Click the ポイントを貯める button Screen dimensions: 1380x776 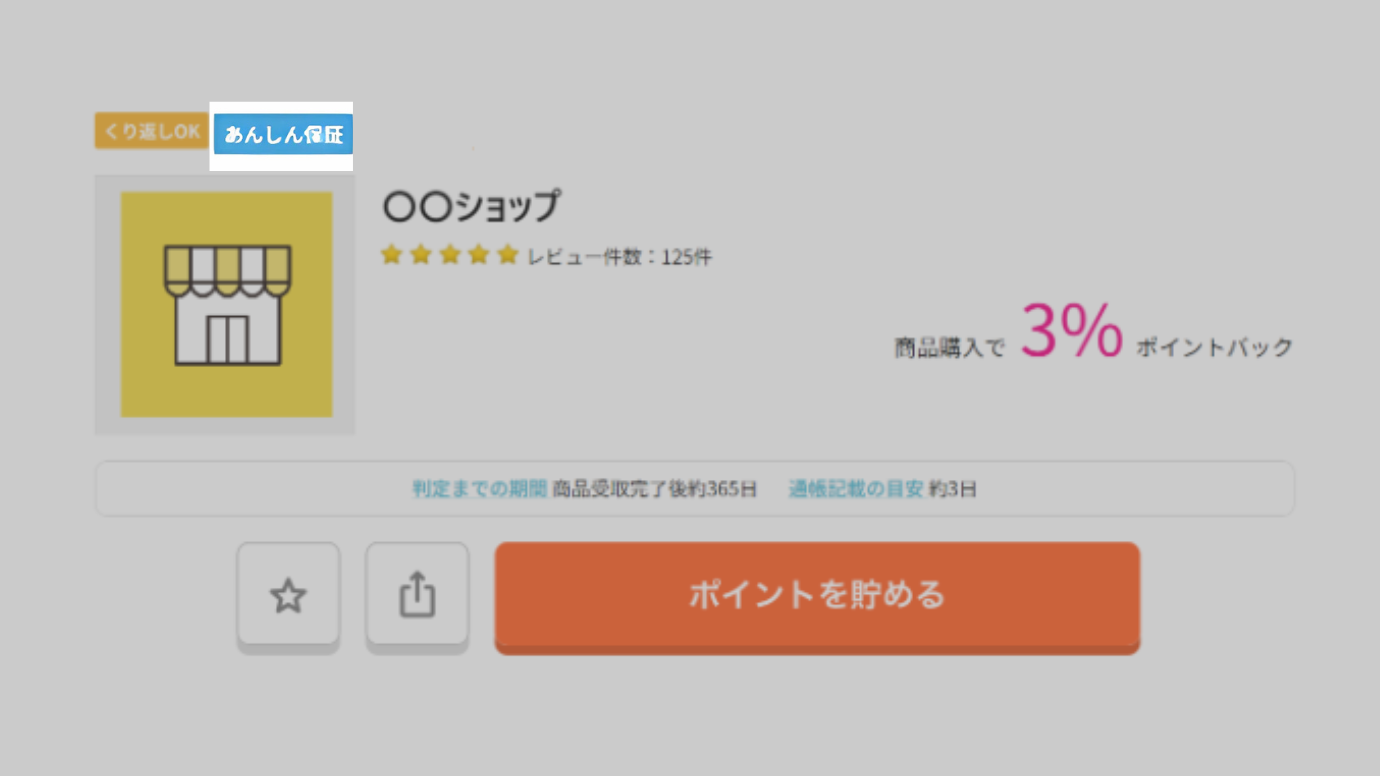(817, 596)
